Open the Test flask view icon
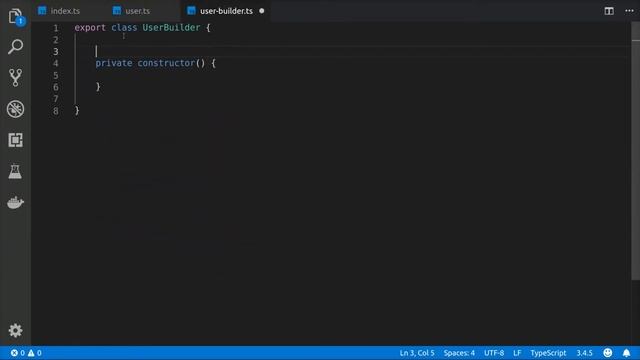Screen dimensions: 640x360 click(15, 171)
